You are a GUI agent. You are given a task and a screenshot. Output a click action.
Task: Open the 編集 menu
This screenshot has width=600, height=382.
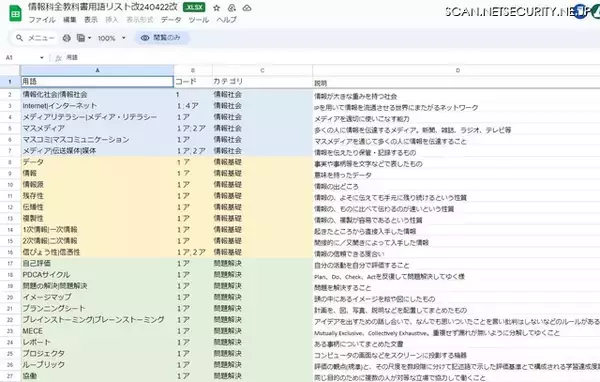tap(70, 20)
